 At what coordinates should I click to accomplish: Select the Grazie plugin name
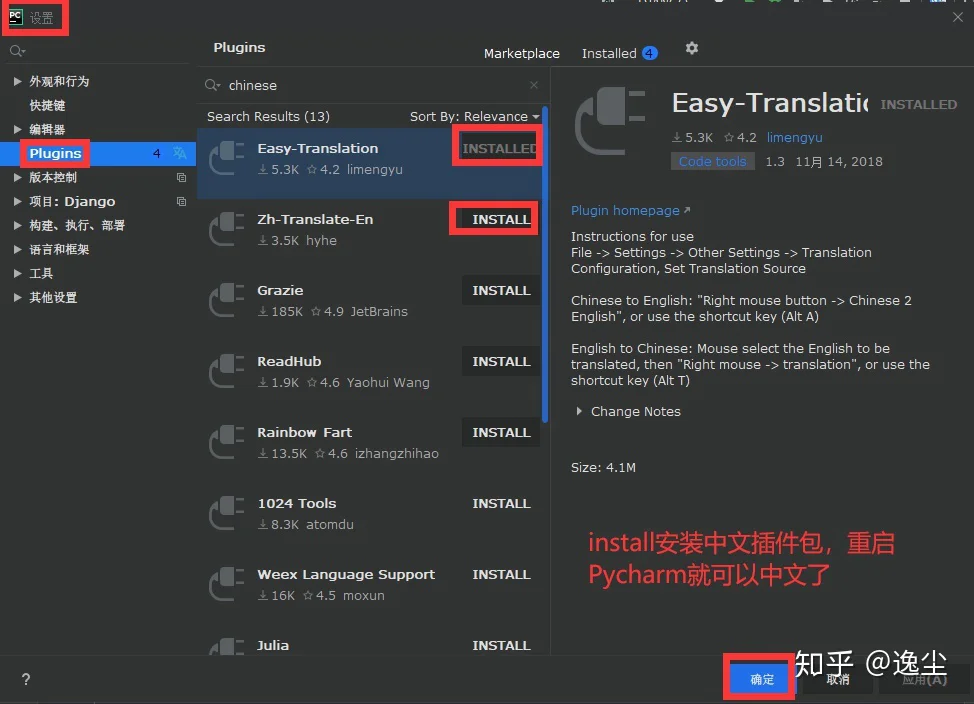pos(280,290)
